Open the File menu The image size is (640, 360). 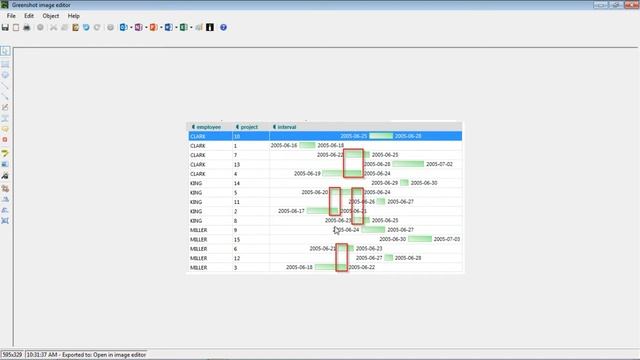[x=11, y=16]
